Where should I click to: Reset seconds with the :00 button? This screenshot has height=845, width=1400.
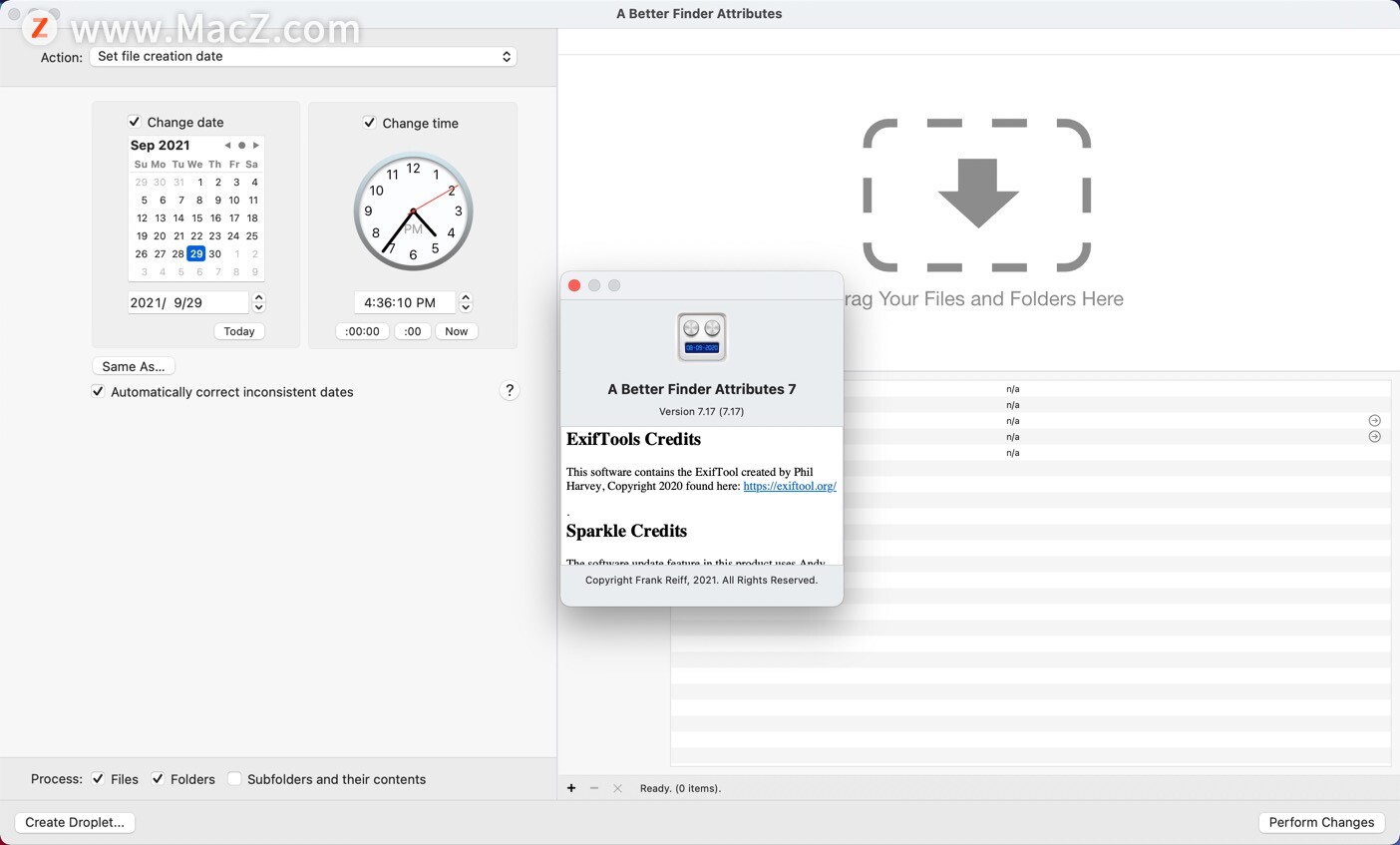click(x=413, y=331)
